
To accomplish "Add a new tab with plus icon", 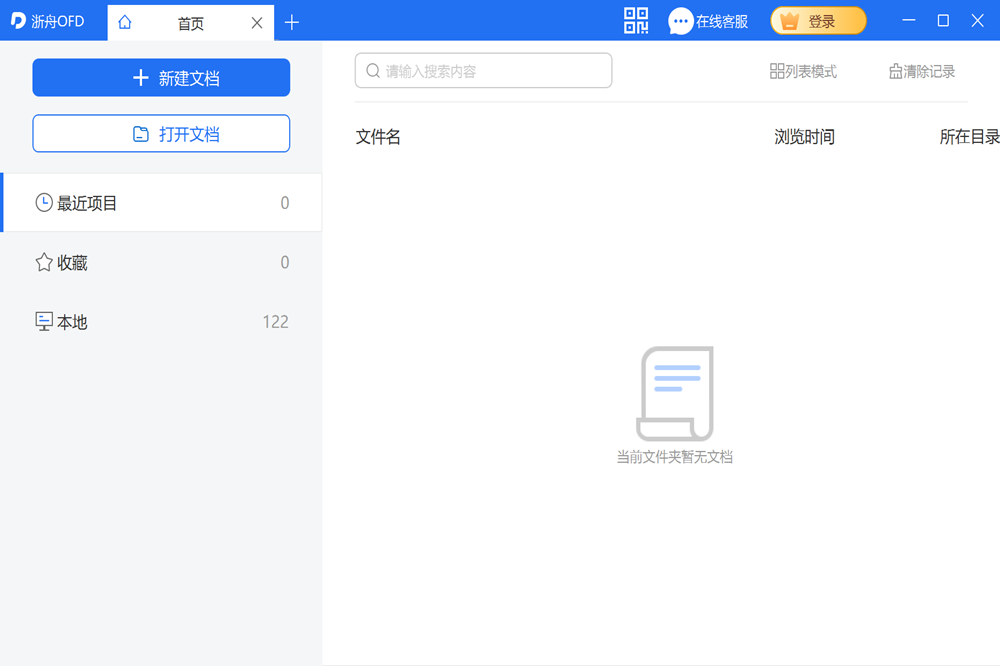I will pyautogui.click(x=292, y=22).
